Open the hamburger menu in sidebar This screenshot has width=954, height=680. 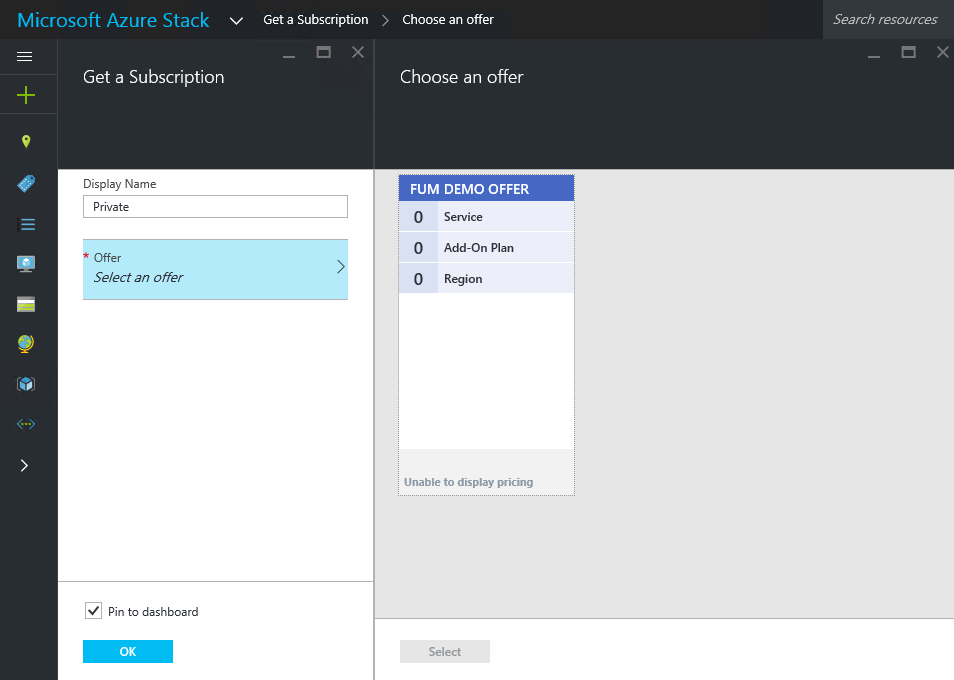coord(25,57)
